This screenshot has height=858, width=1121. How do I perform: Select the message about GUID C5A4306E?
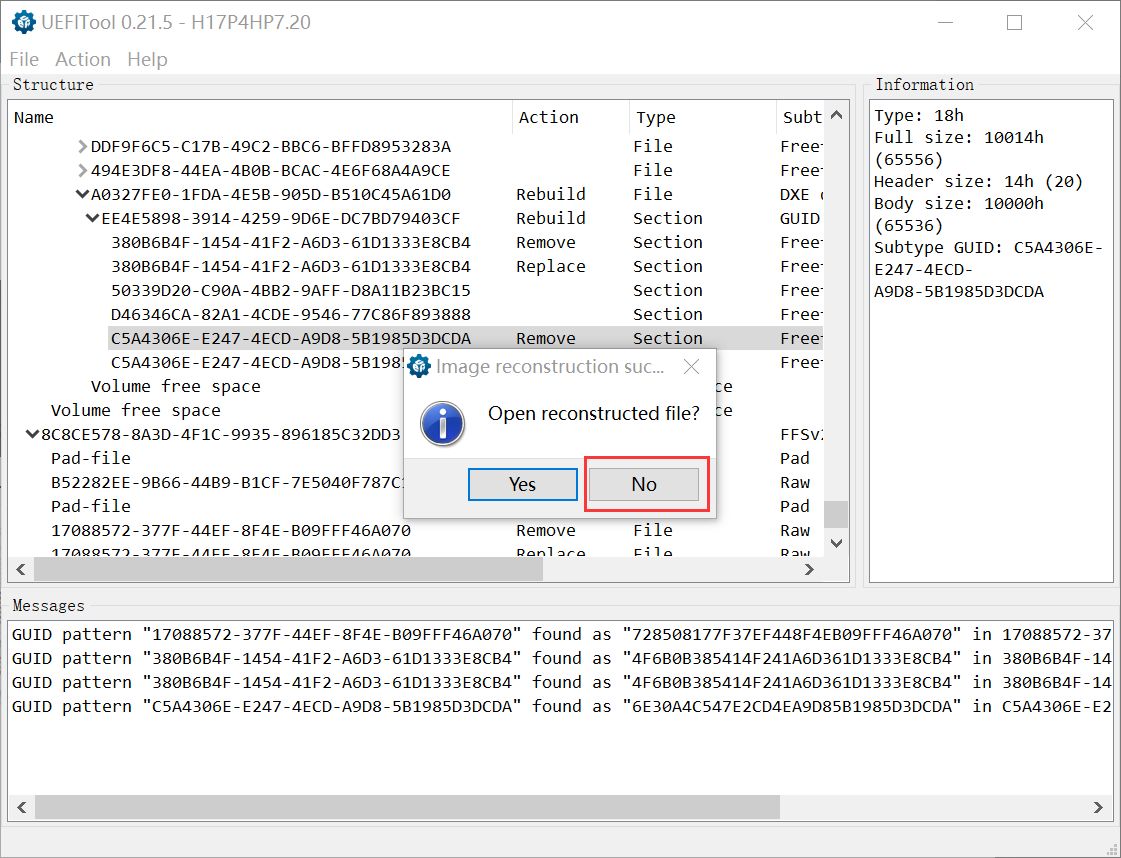point(560,706)
